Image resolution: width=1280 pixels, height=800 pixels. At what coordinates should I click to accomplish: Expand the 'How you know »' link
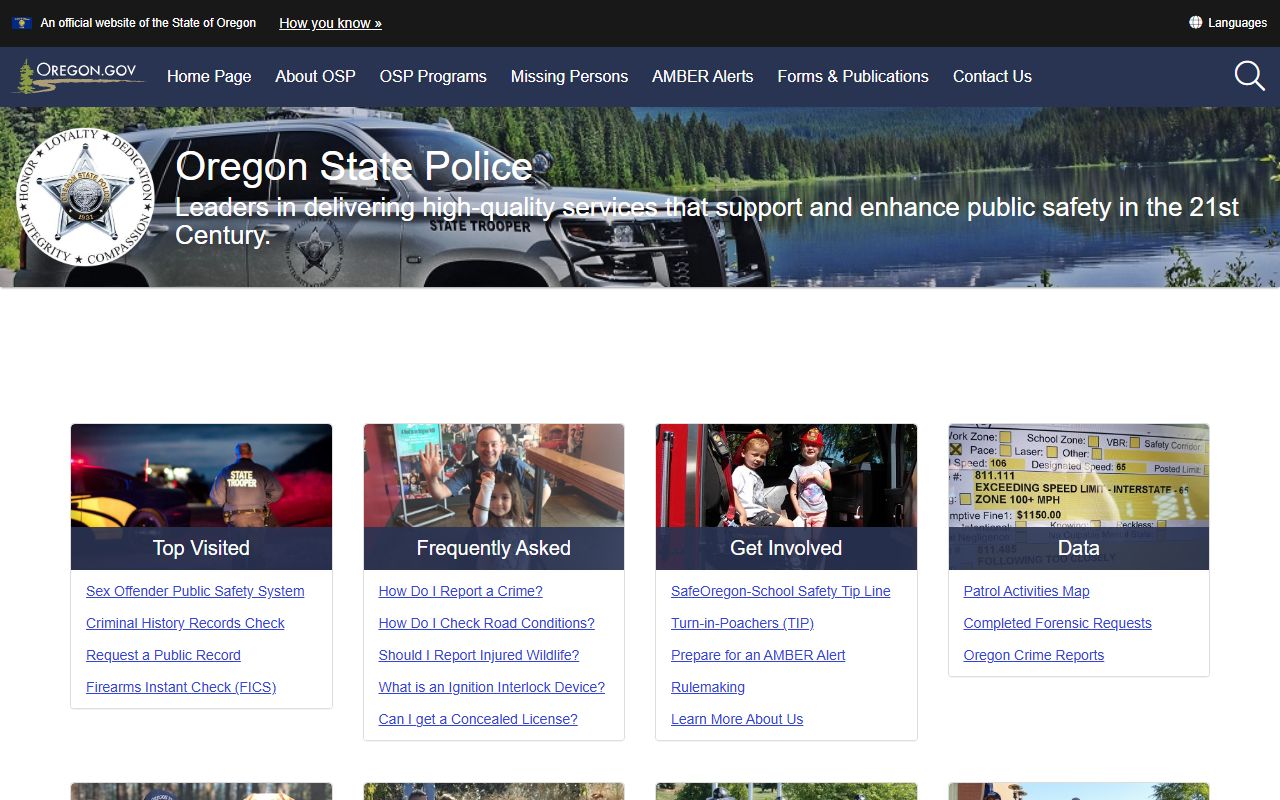pos(330,23)
